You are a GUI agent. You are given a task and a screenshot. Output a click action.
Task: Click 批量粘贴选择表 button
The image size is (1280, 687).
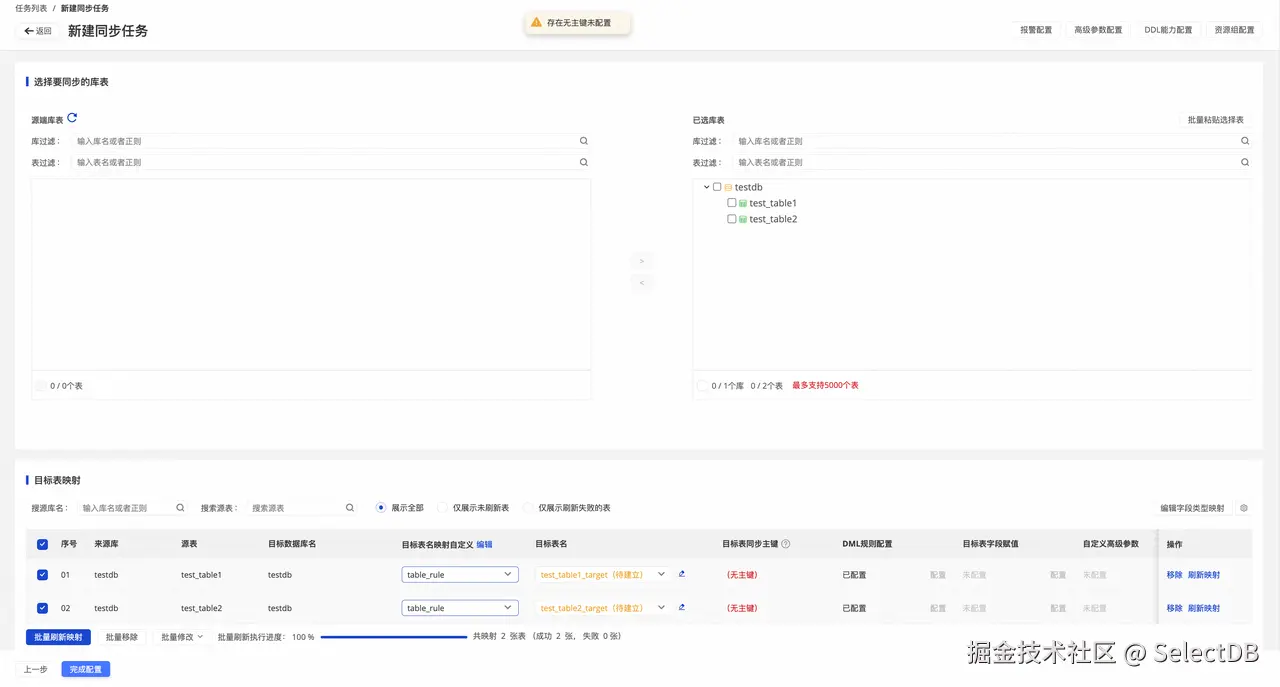[1215, 120]
